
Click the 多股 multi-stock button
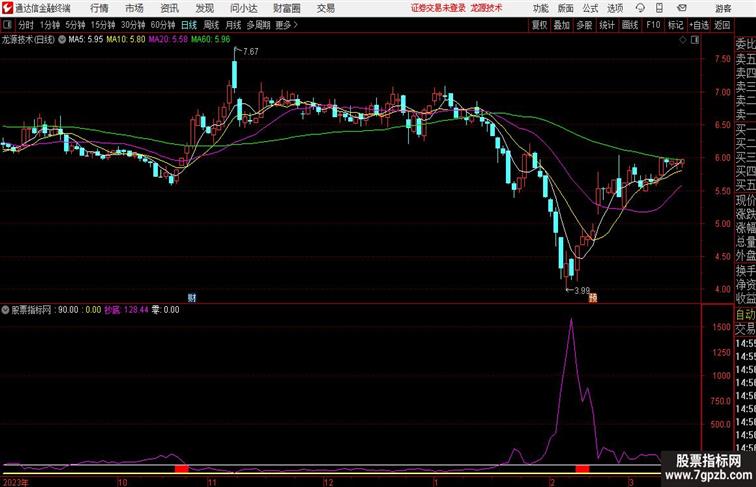tap(584, 25)
